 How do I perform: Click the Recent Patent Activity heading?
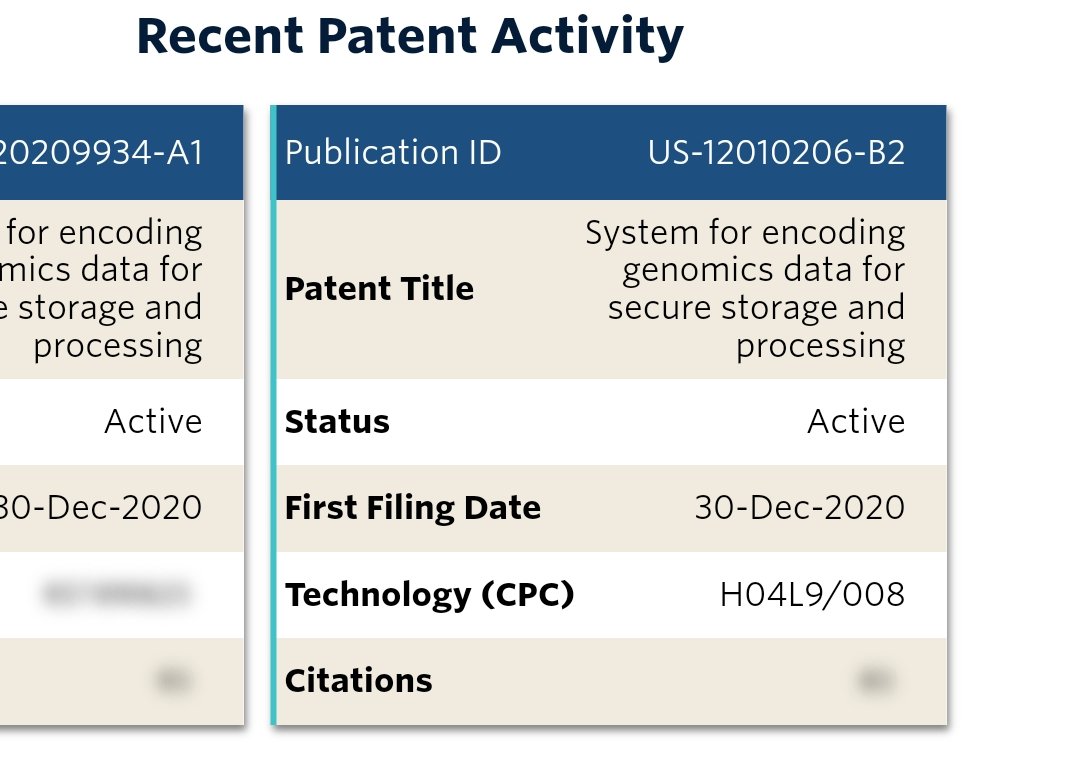[x=410, y=37]
